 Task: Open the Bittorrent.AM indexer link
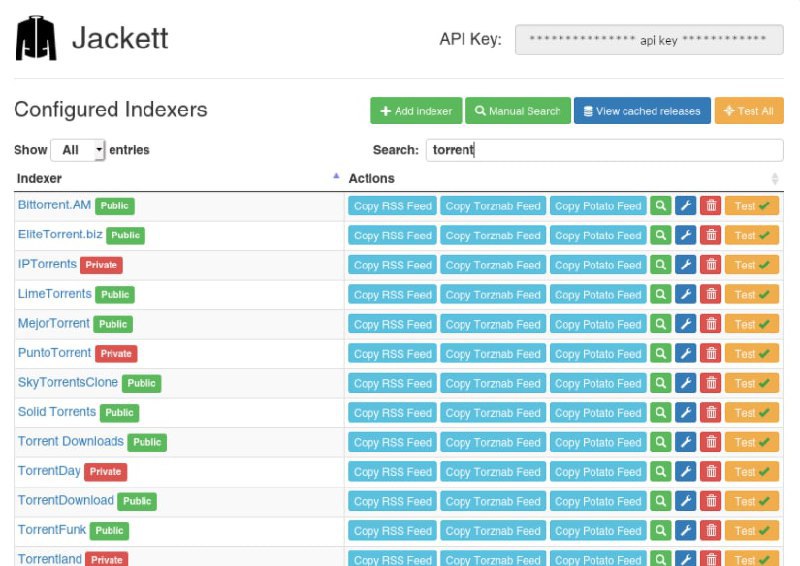click(54, 205)
